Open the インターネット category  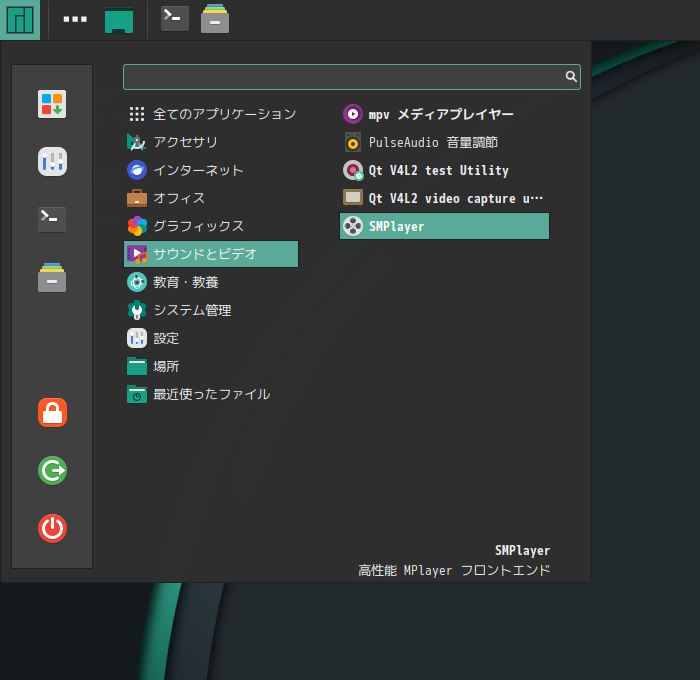211,170
